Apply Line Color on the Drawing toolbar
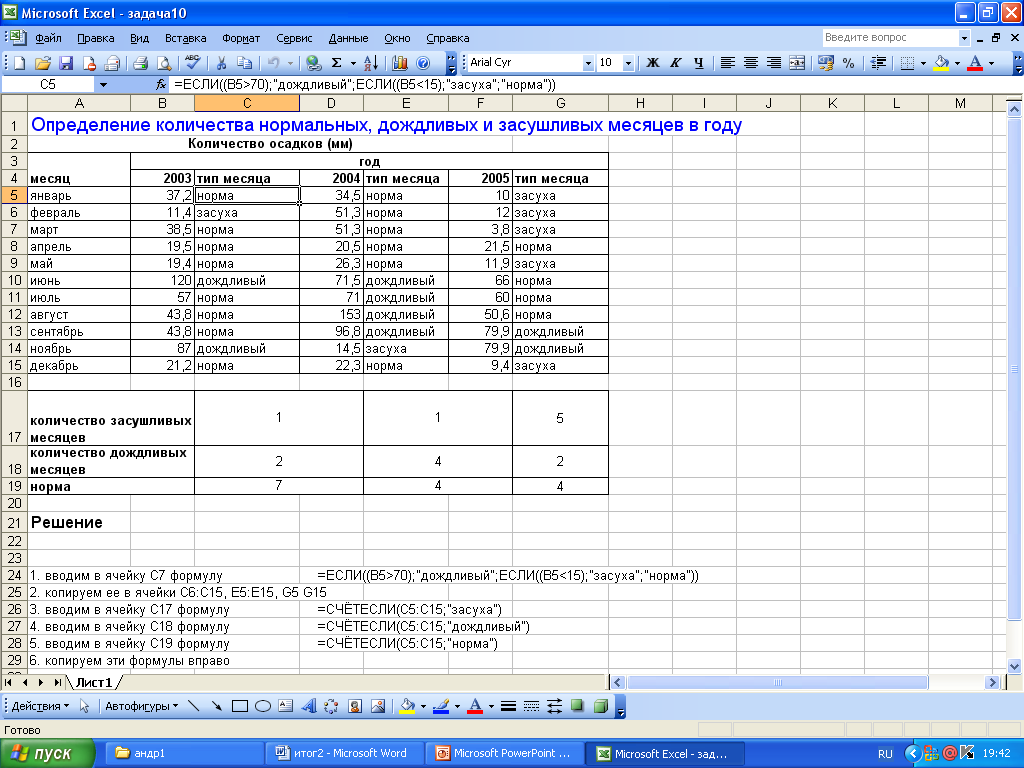This screenshot has height=768, width=1024. (x=441, y=706)
